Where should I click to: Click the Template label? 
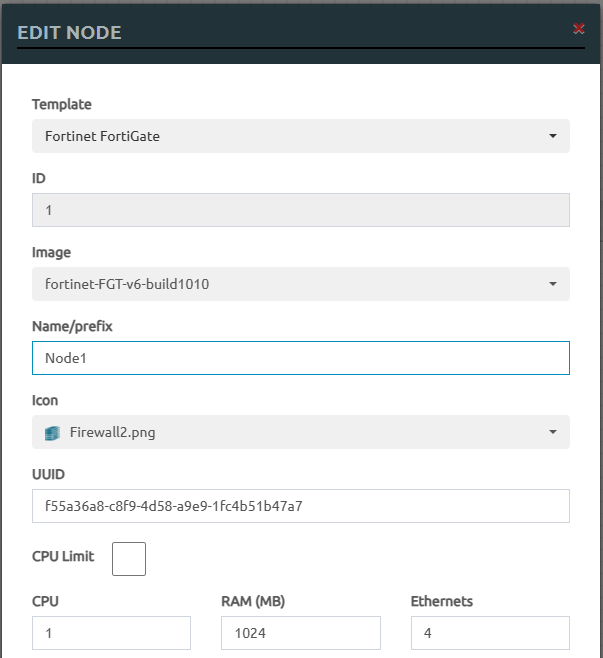(62, 104)
